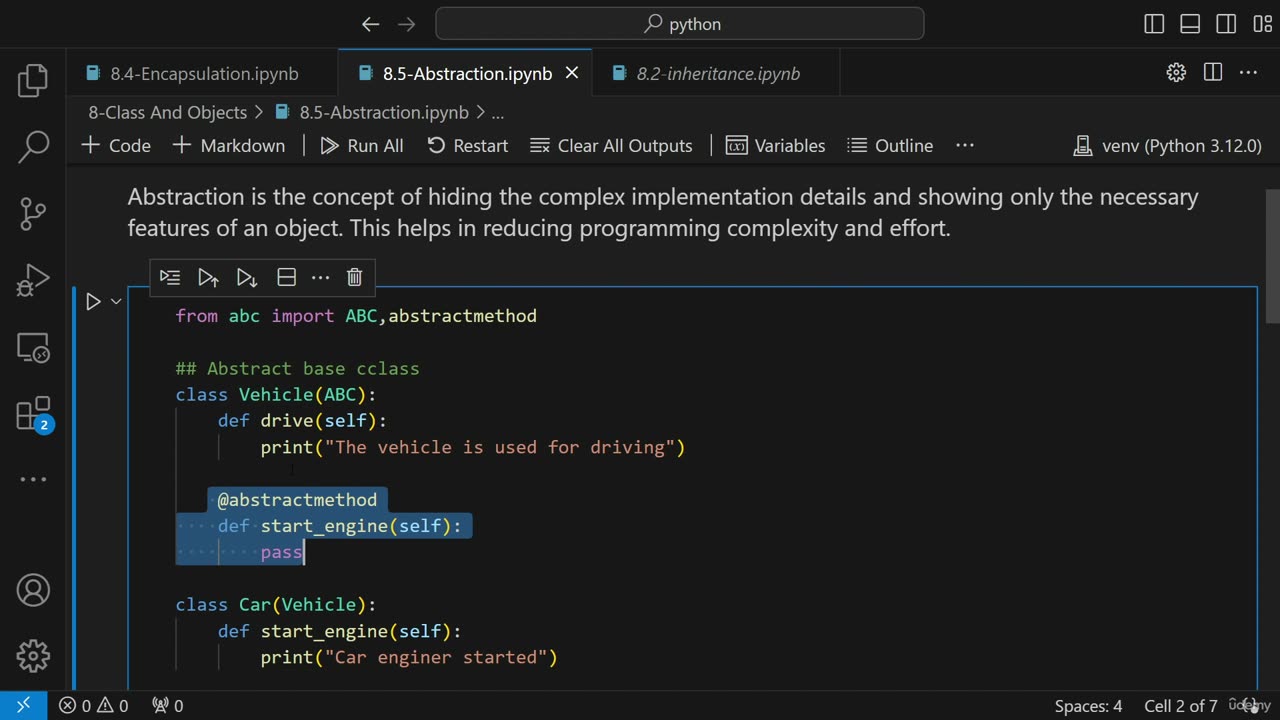
Task: Go forward with the right arrow
Action: click(406, 24)
